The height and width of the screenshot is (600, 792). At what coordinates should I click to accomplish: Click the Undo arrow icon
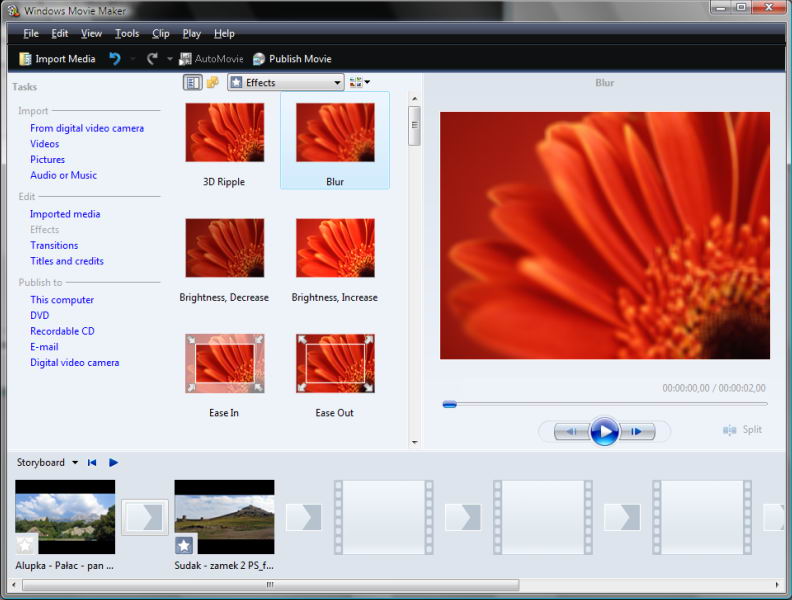coord(115,59)
